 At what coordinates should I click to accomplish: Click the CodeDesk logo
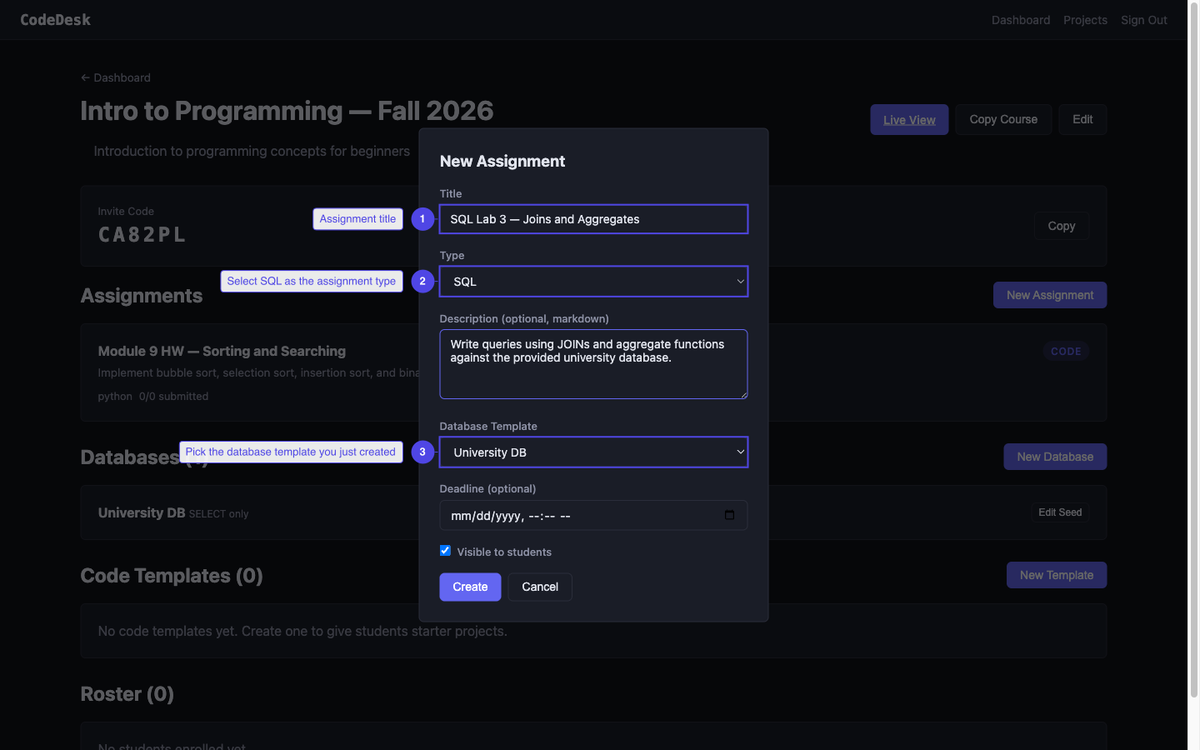pos(55,20)
